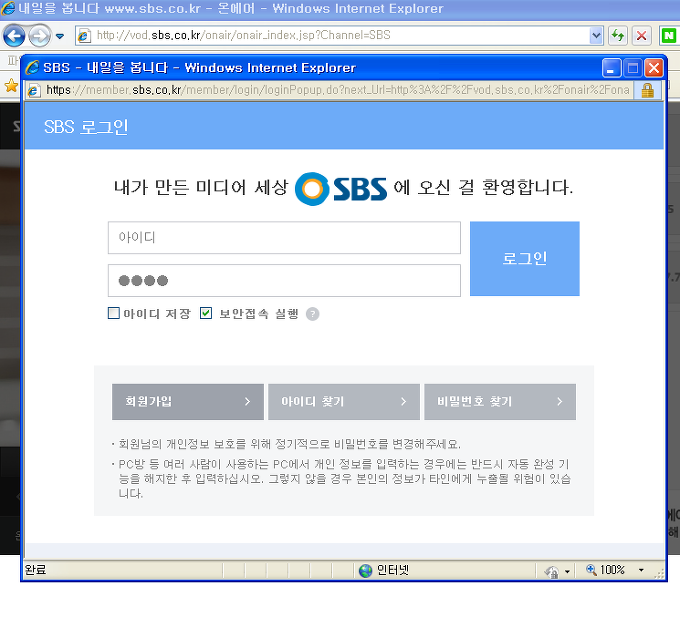Click the blue 로그인 login button
Image resolution: width=680 pixels, height=617 pixels.
coord(525,259)
